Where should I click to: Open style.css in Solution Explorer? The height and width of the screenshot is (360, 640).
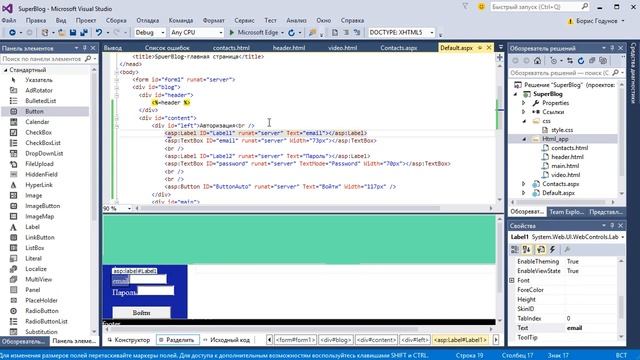pos(562,130)
